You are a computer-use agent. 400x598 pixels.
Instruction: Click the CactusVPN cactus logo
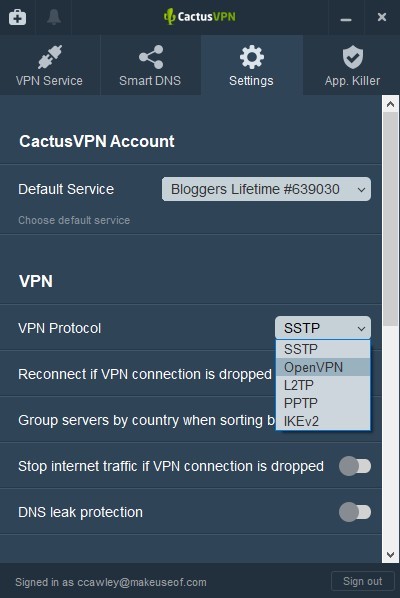coord(169,17)
